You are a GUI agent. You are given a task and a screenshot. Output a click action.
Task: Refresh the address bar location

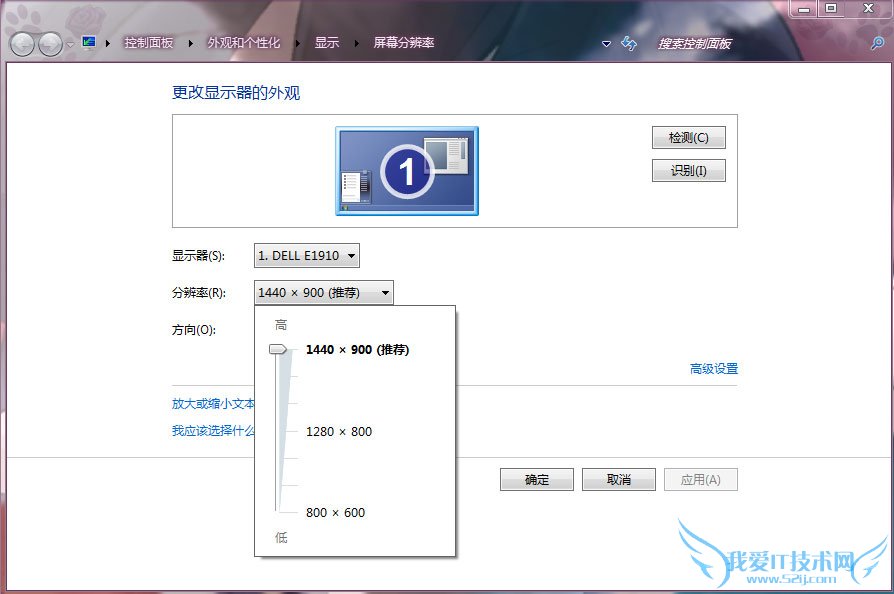pyautogui.click(x=629, y=43)
